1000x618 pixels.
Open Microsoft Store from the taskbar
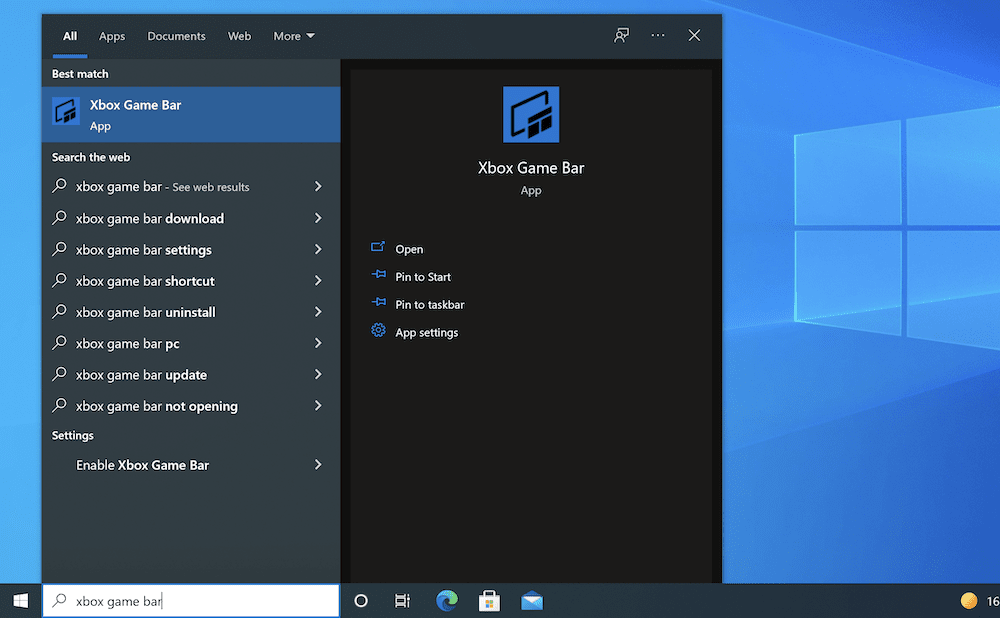tap(488, 600)
